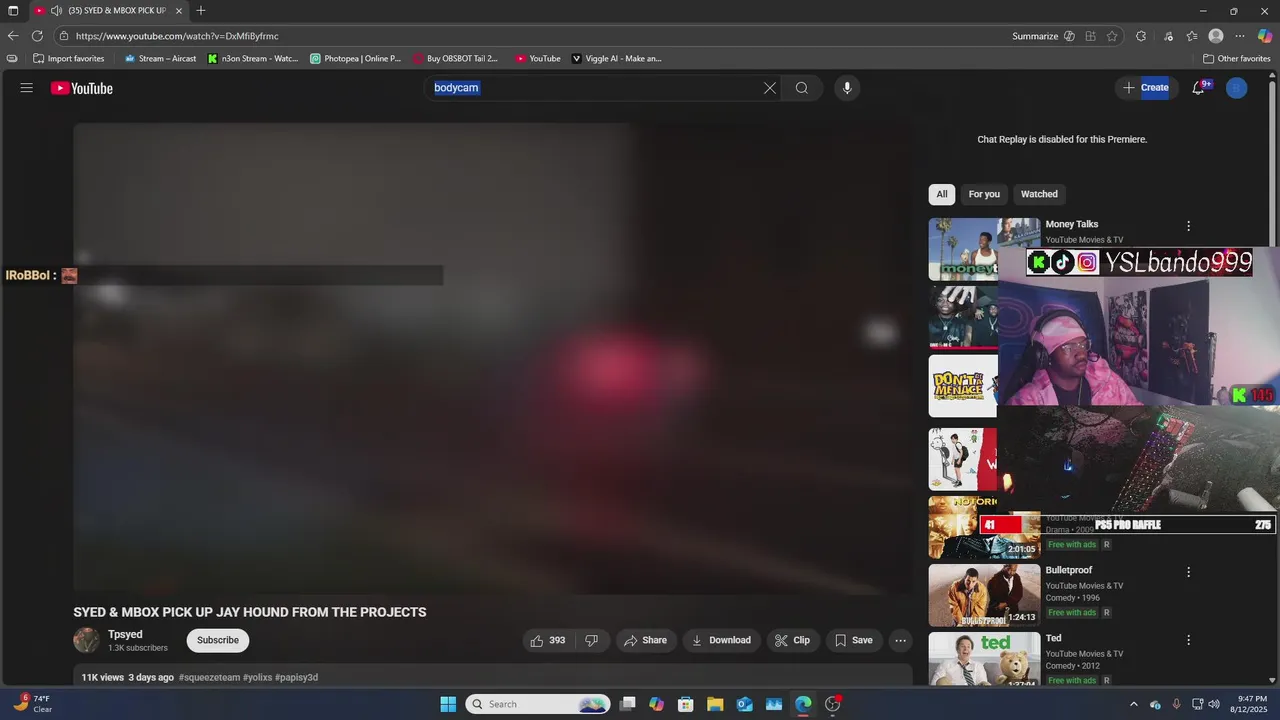1280x720 pixels.
Task: Download the video
Action: 721,640
